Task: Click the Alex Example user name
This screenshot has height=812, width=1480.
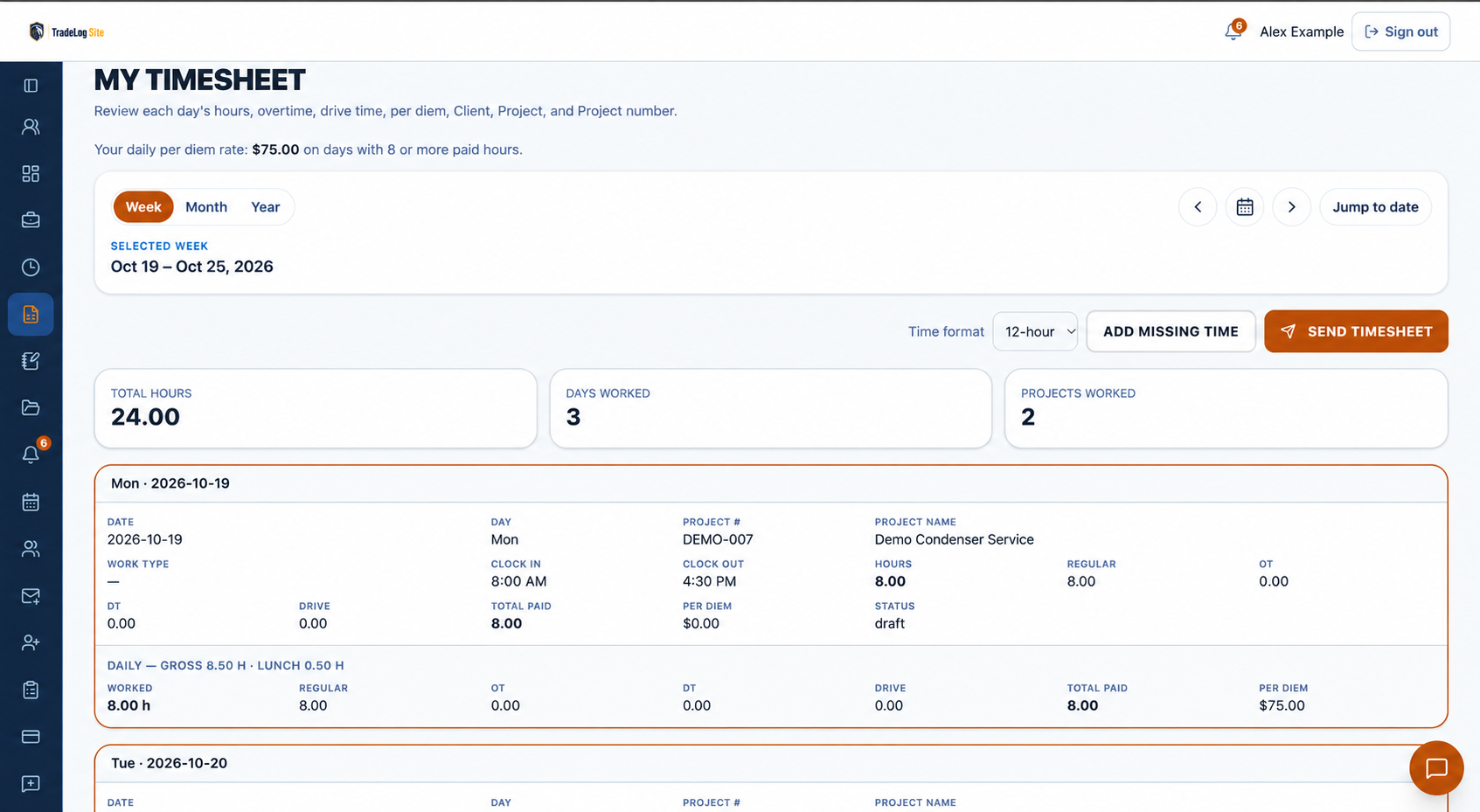Action: coord(1302,31)
